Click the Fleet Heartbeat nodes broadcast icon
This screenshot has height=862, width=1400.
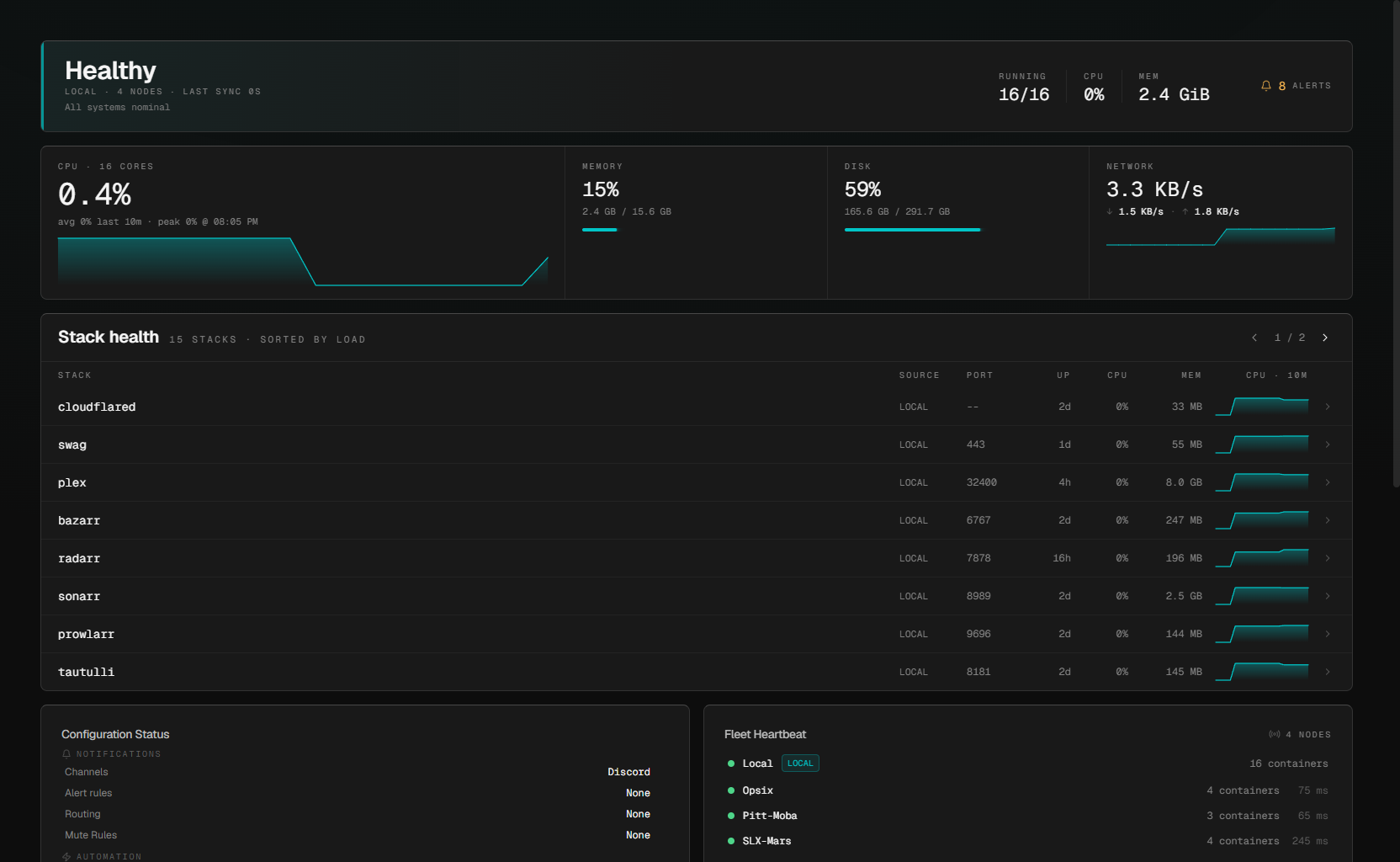pos(1275,735)
